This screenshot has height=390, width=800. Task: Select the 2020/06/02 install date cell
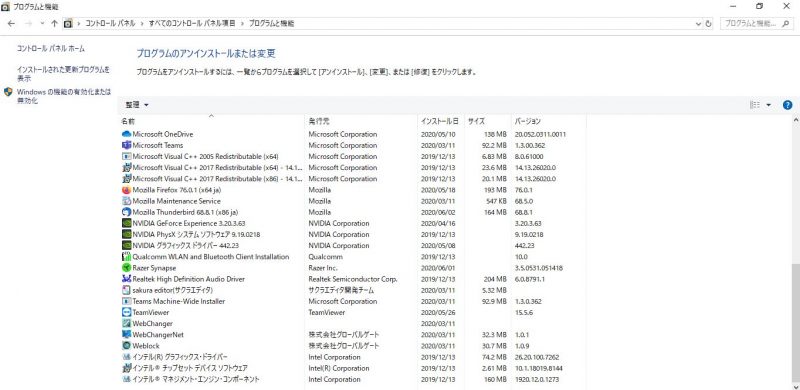click(x=438, y=212)
